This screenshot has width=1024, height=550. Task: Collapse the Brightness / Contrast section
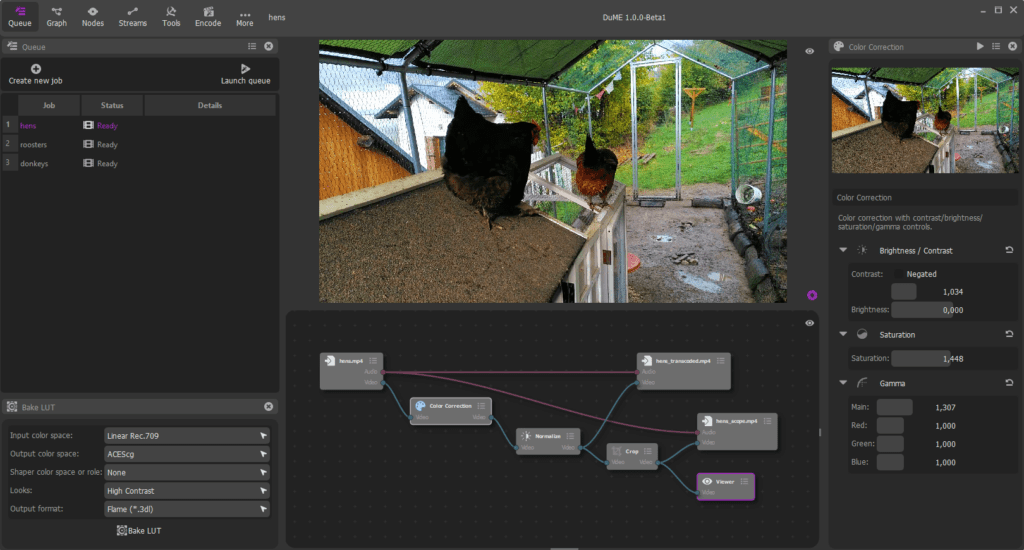pos(843,250)
